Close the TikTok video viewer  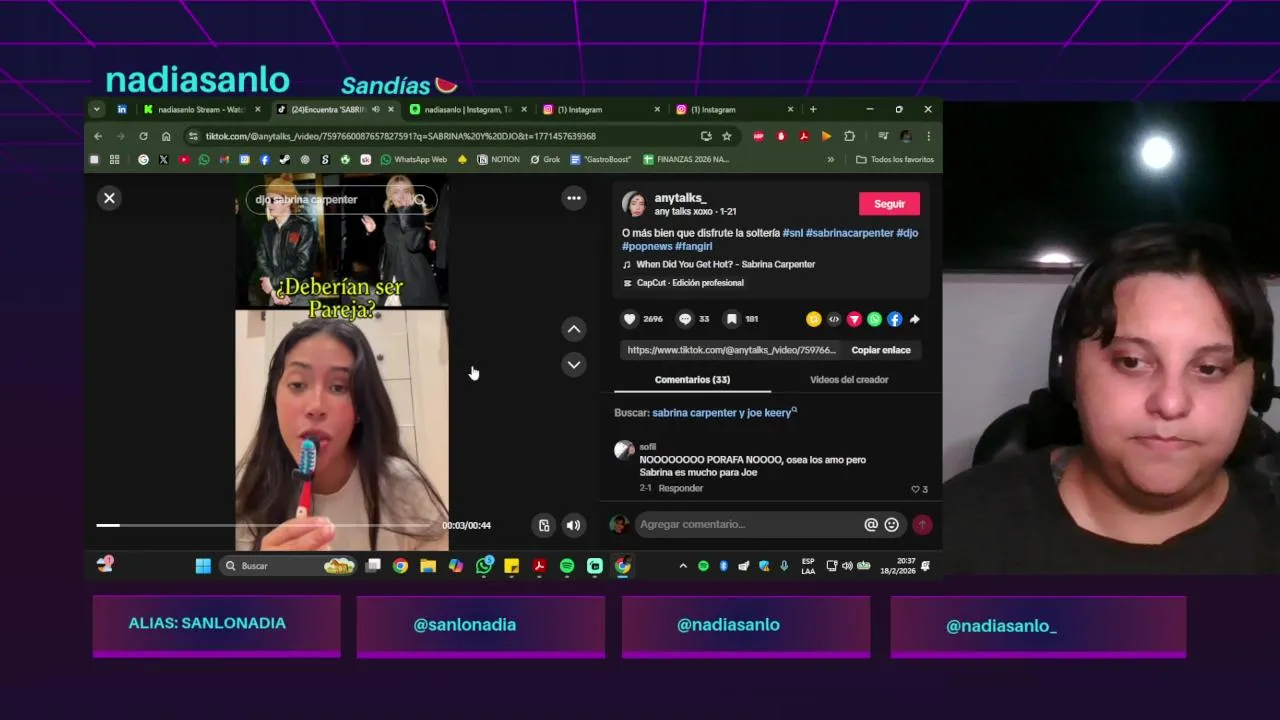pos(110,198)
